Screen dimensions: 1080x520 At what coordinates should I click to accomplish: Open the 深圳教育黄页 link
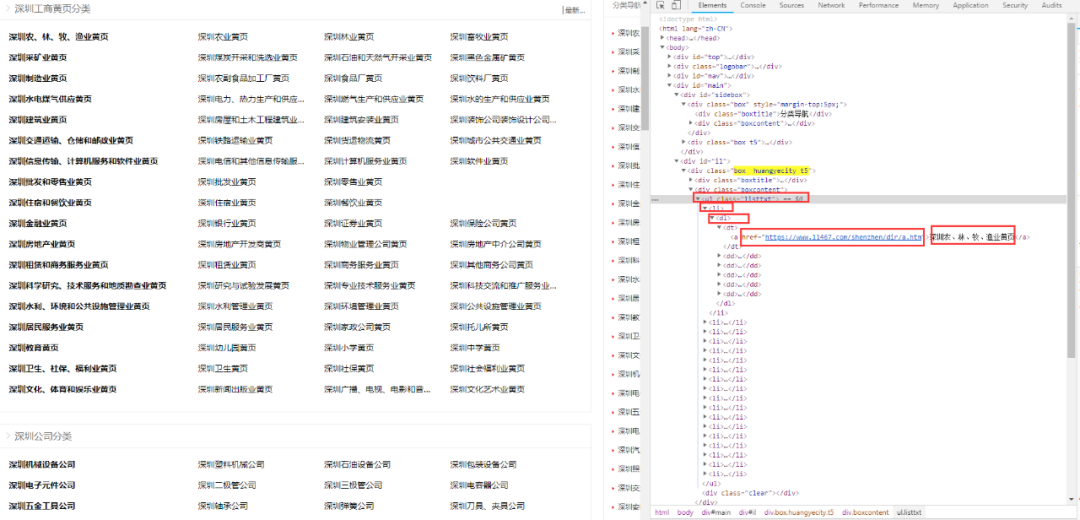(x=34, y=347)
